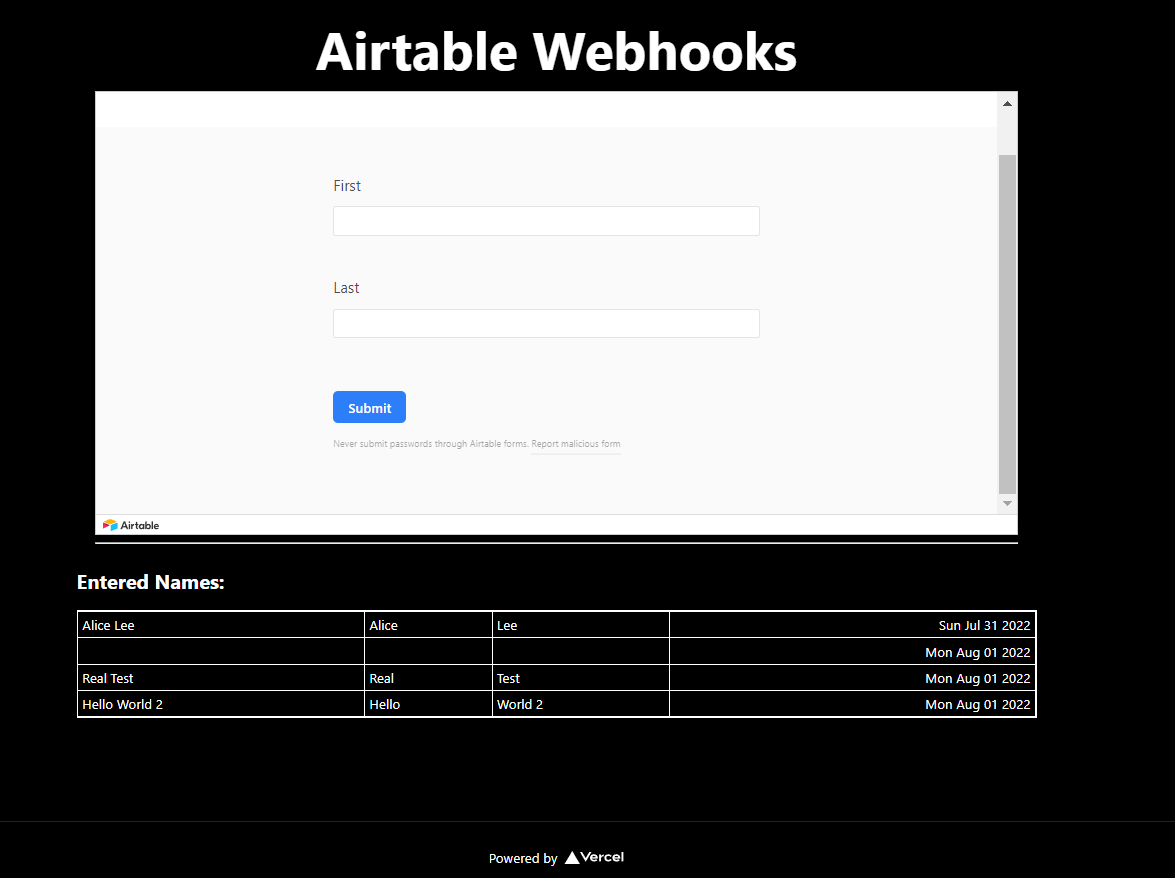1175x878 pixels.
Task: Click the scrollbar down arrow in form
Action: (1007, 503)
